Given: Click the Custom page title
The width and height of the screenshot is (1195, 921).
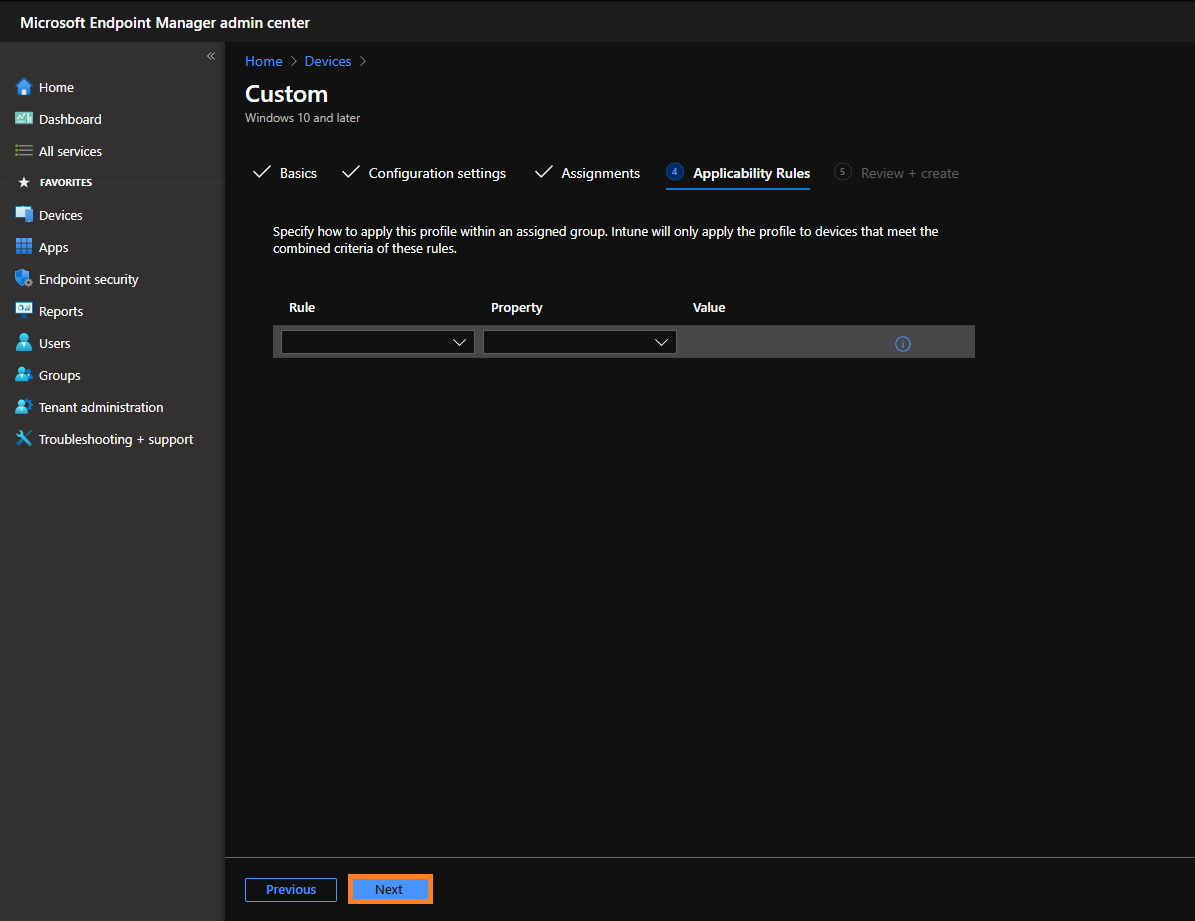Looking at the screenshot, I should coord(287,94).
